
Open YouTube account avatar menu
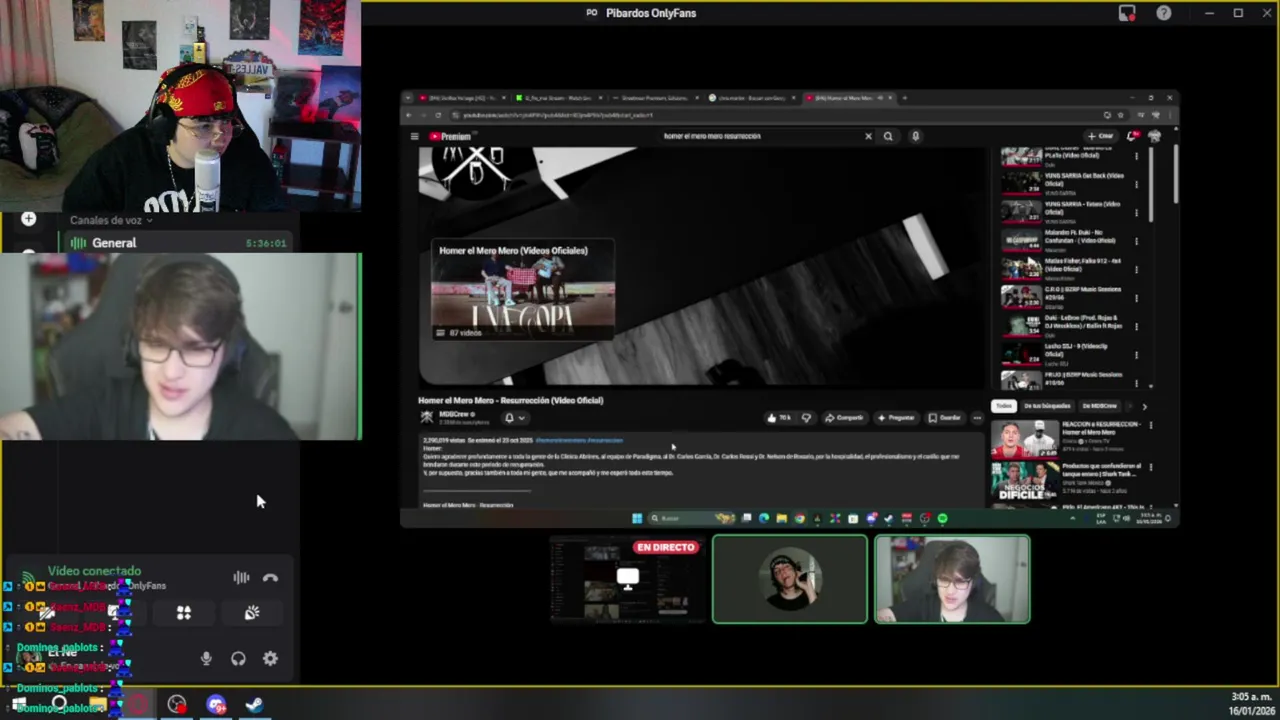[x=1155, y=136]
